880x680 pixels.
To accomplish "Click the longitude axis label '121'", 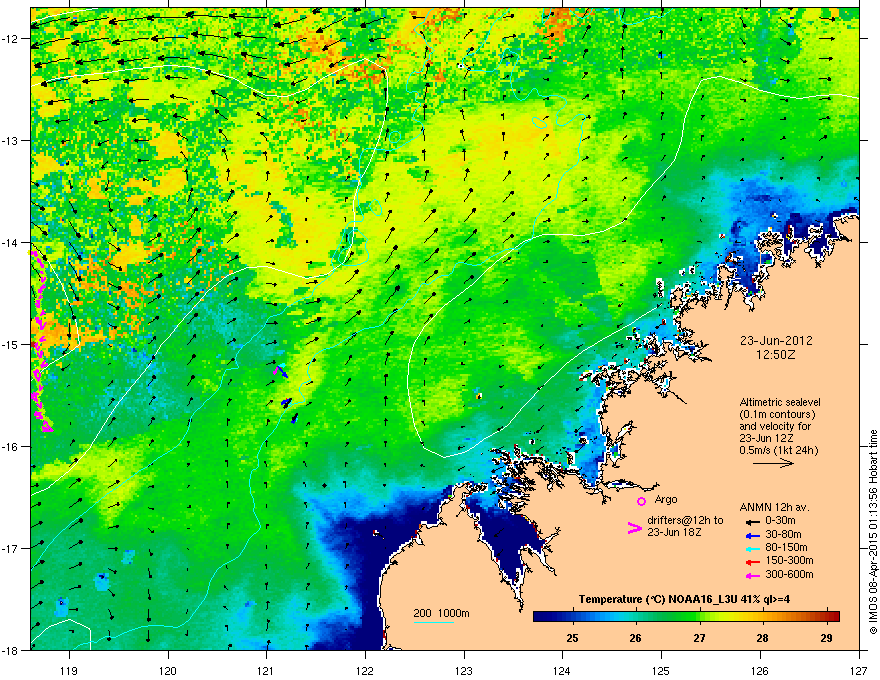I will pyautogui.click(x=267, y=670).
